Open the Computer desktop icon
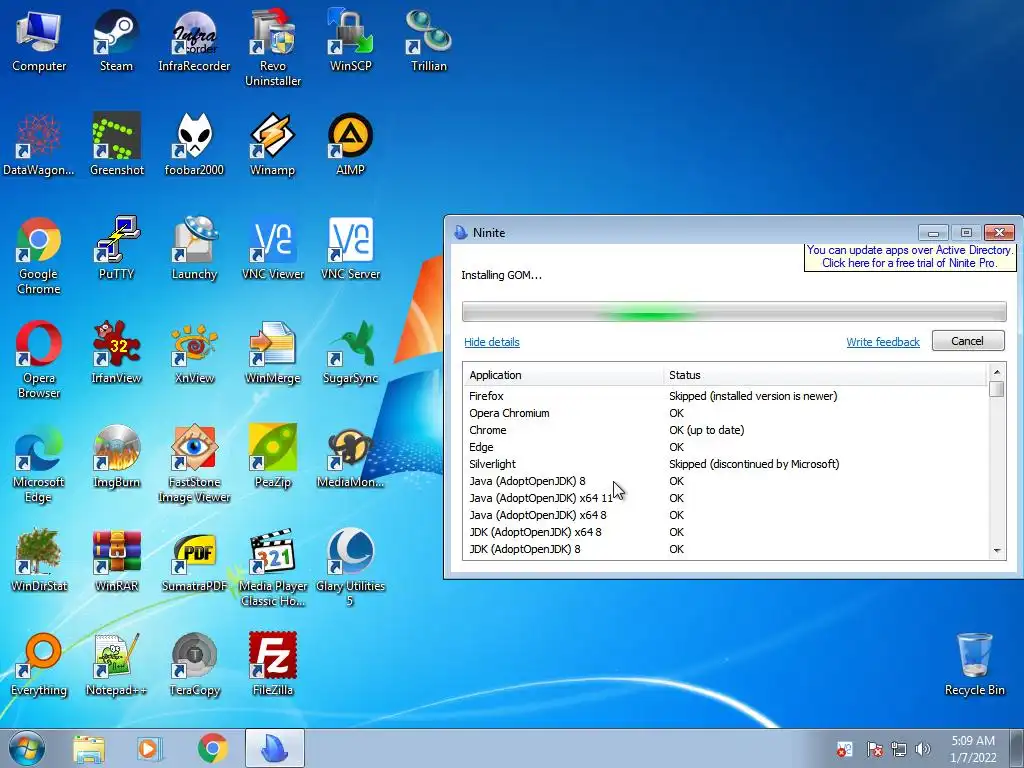 [x=39, y=40]
